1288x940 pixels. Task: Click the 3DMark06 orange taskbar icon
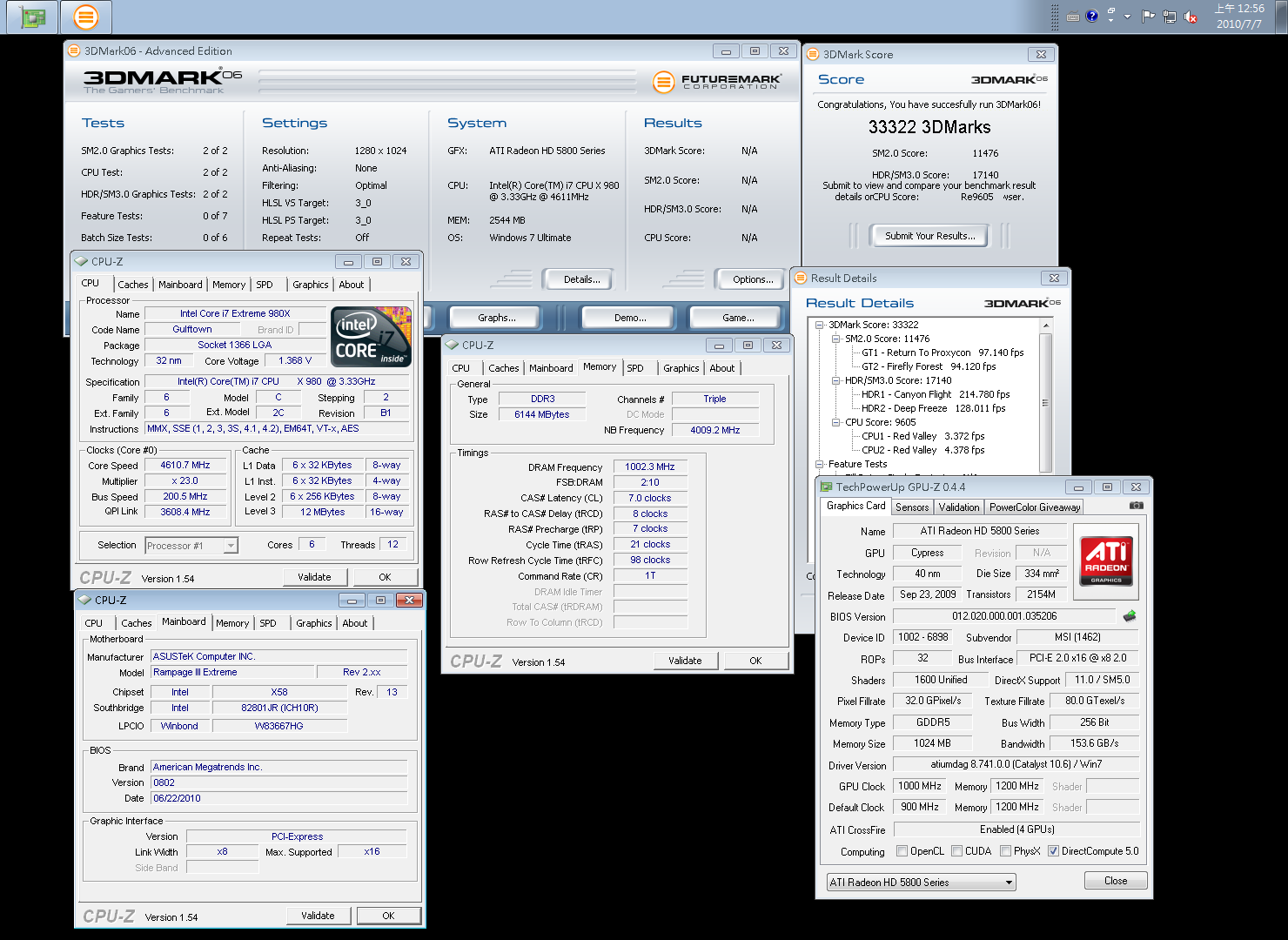85,17
